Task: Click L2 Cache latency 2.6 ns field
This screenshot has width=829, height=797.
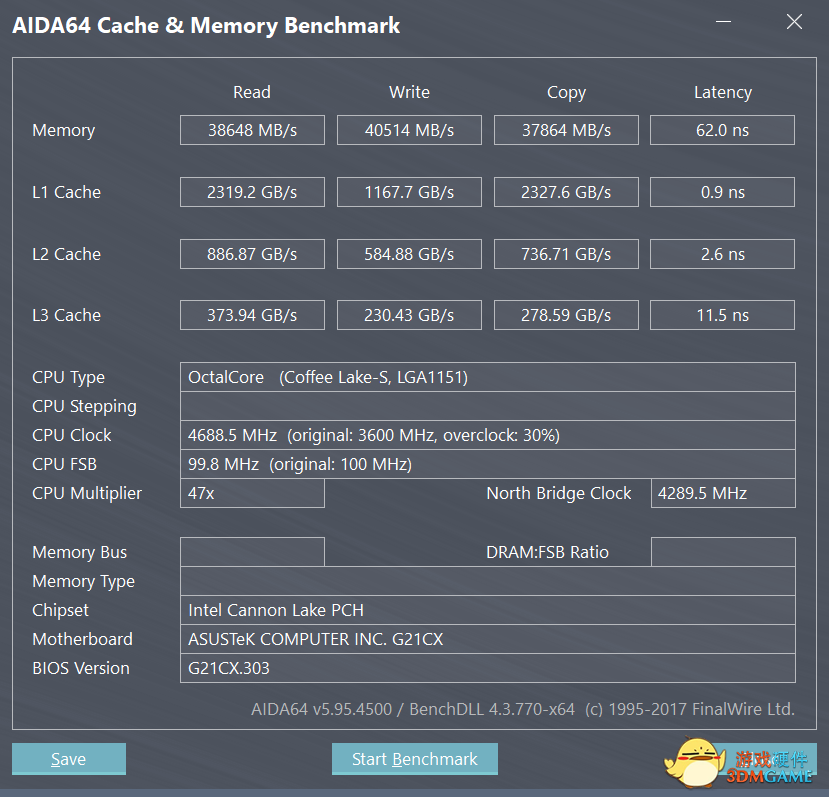Action: coord(722,254)
